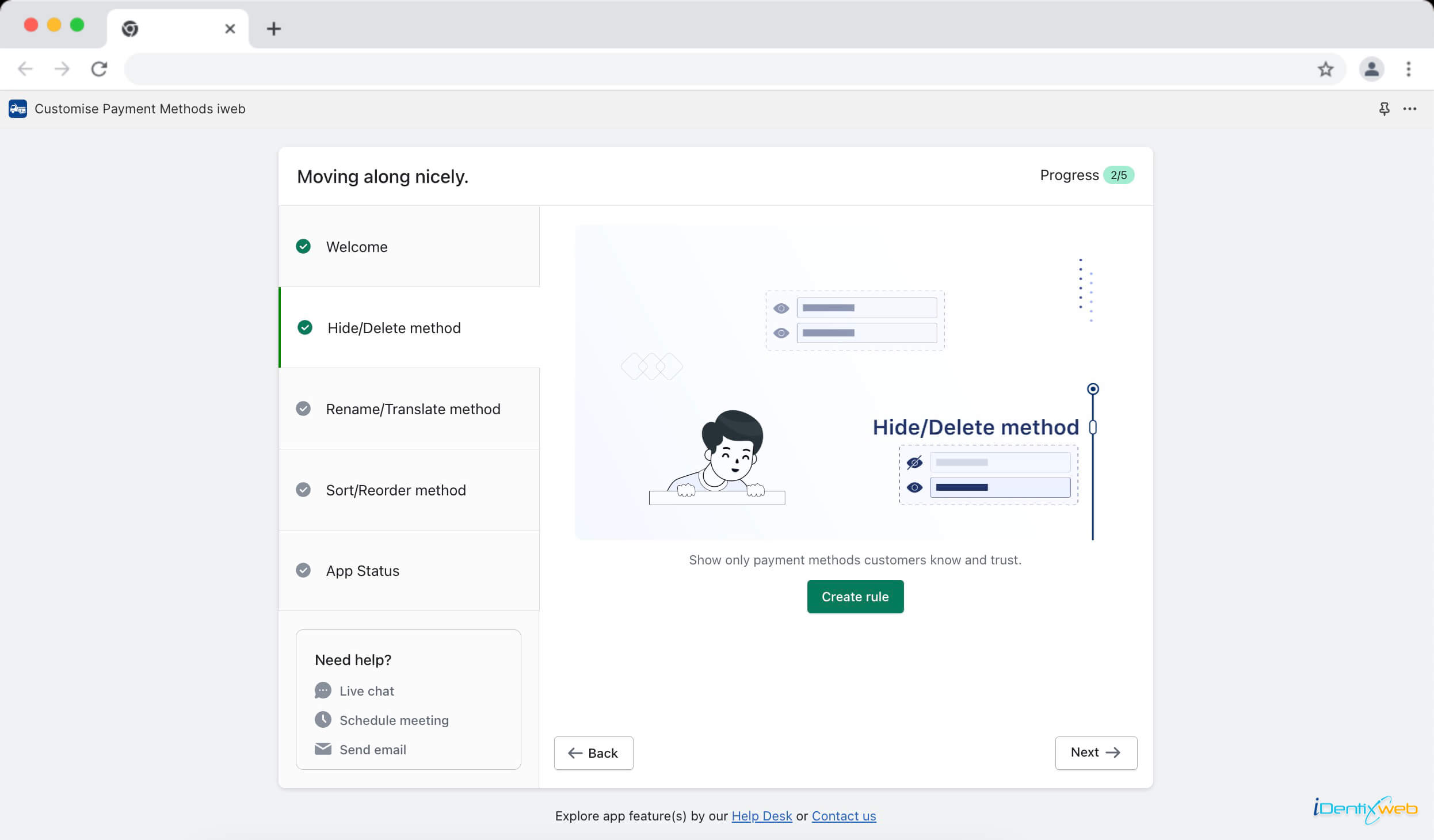Click the grey checkmark beside Sort/Reorder method
This screenshot has height=840, width=1434.
click(x=303, y=490)
